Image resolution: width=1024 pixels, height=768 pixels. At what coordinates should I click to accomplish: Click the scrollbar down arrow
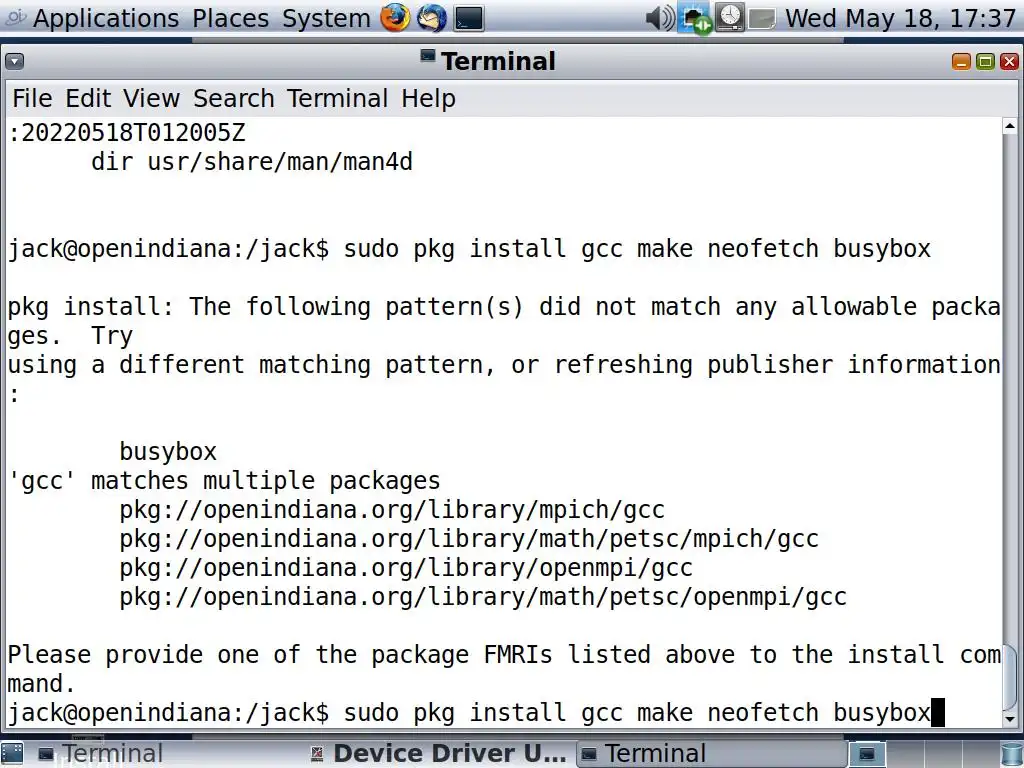(x=1010, y=719)
